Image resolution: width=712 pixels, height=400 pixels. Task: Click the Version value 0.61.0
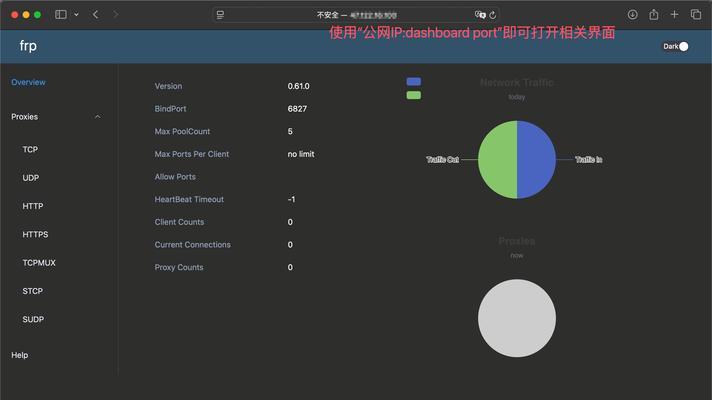pyautogui.click(x=298, y=86)
